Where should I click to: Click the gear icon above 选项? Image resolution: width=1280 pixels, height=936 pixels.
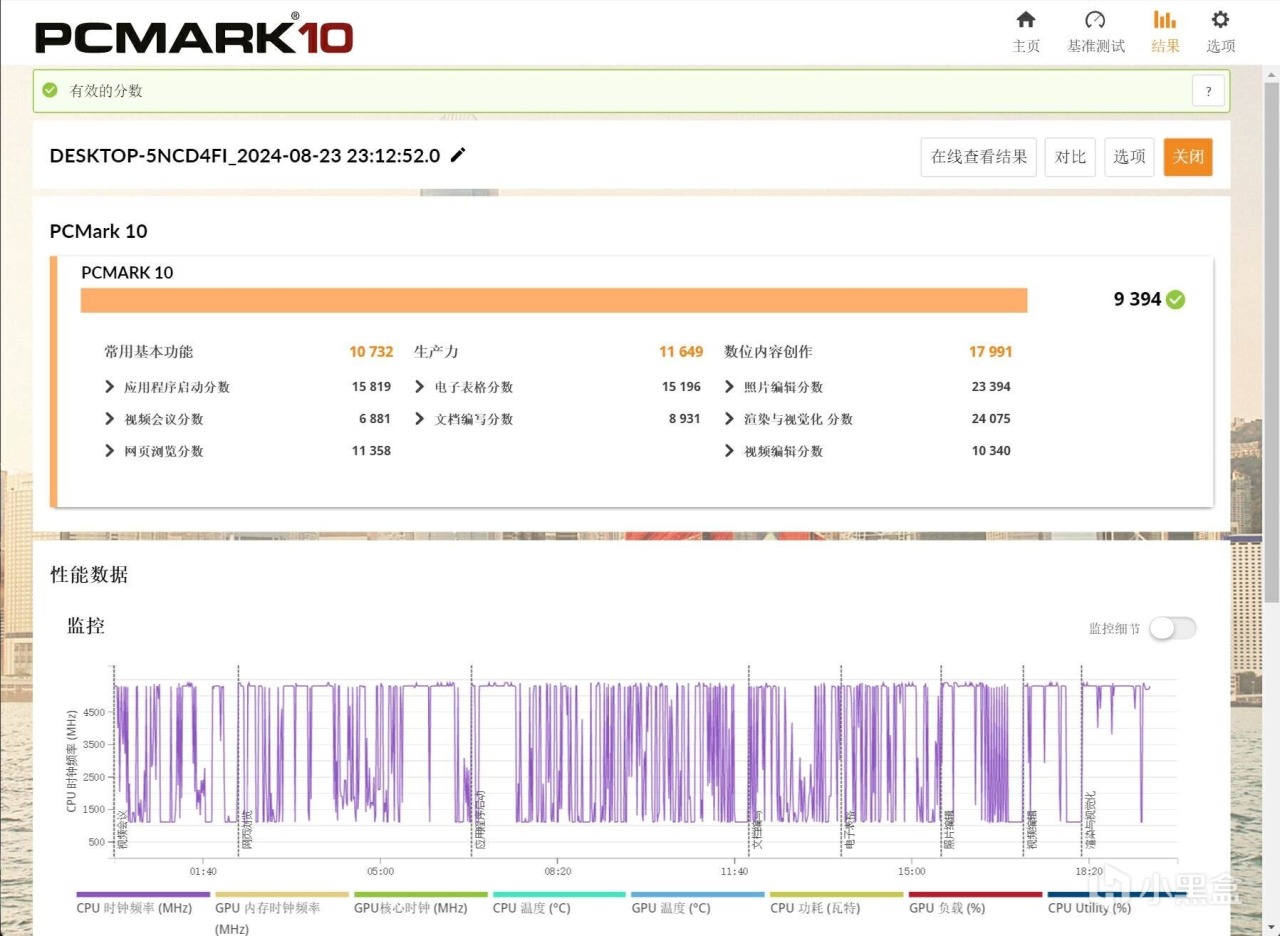tap(1220, 20)
